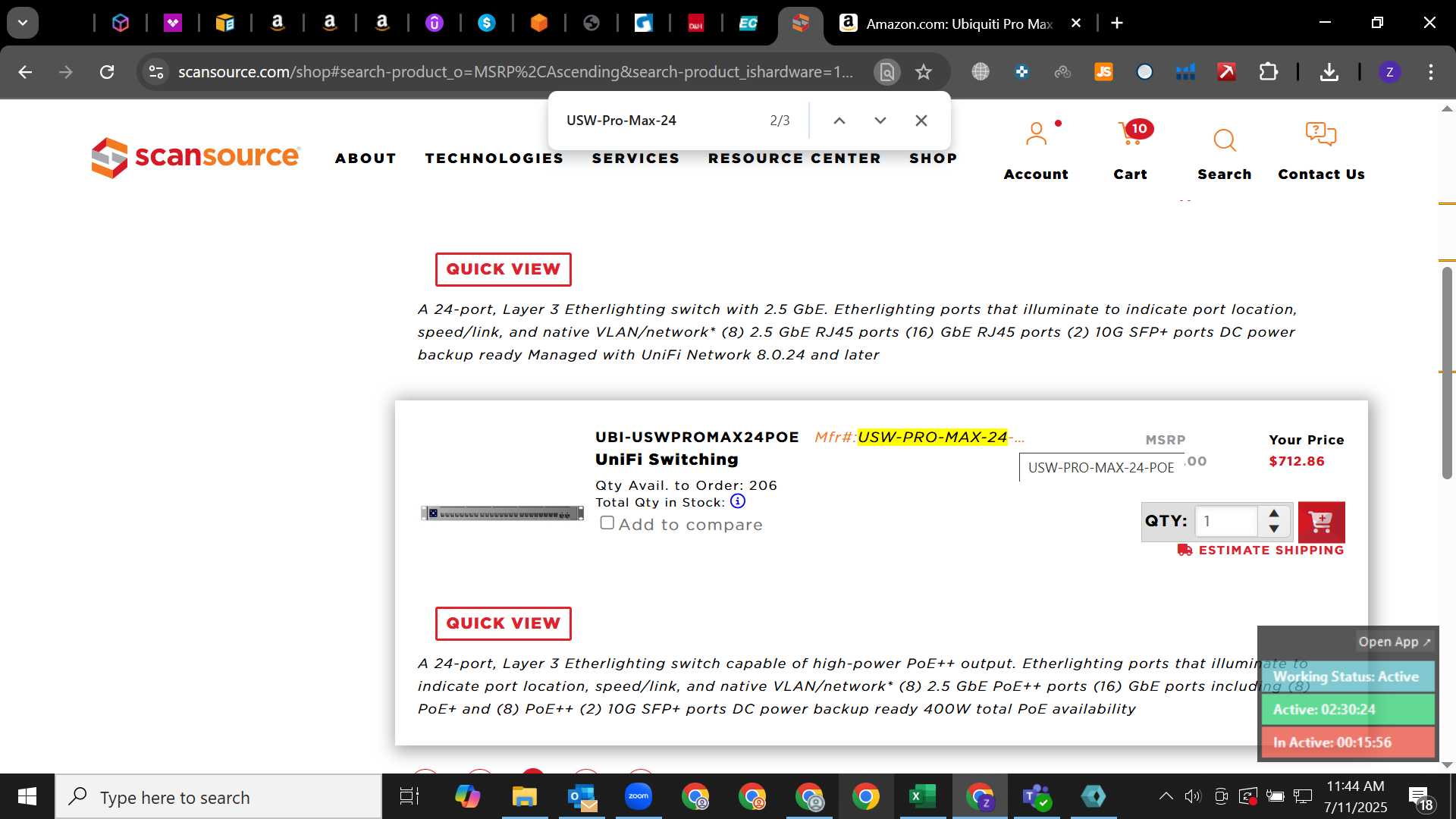Open the TECHNOLOGIES menu

(x=494, y=158)
